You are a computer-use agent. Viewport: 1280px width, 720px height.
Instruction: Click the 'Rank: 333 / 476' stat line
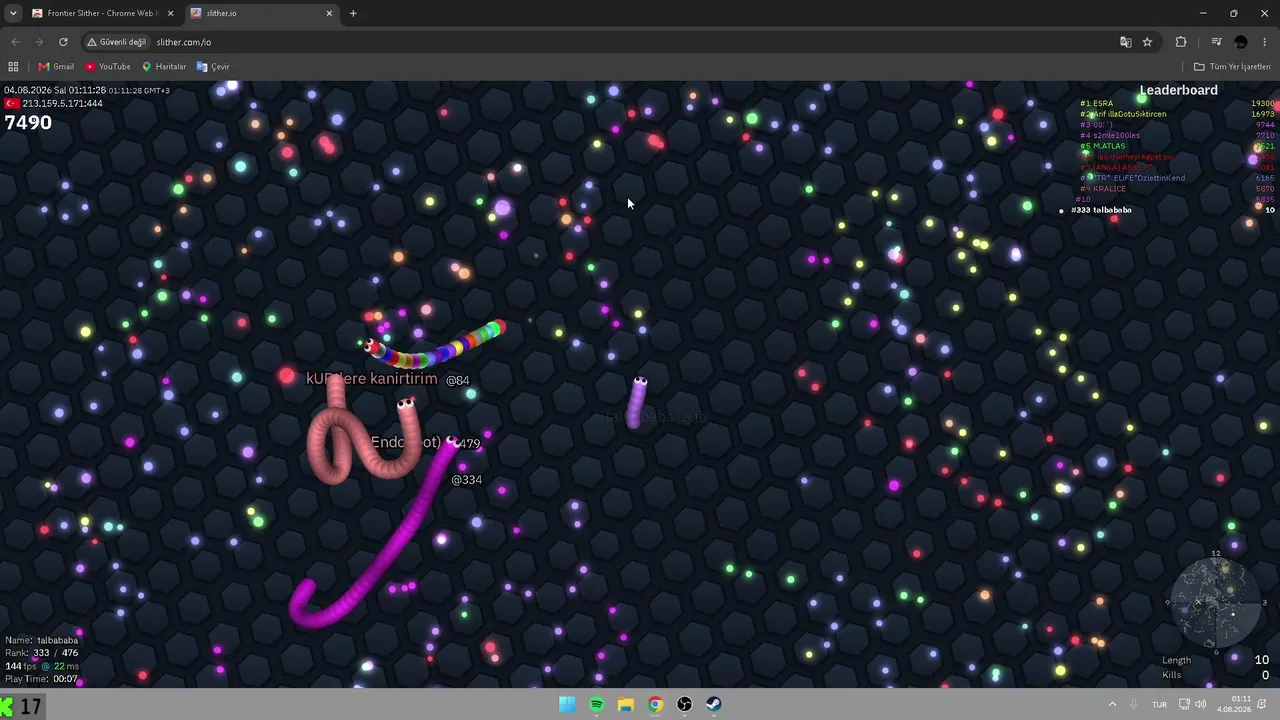coord(41,653)
